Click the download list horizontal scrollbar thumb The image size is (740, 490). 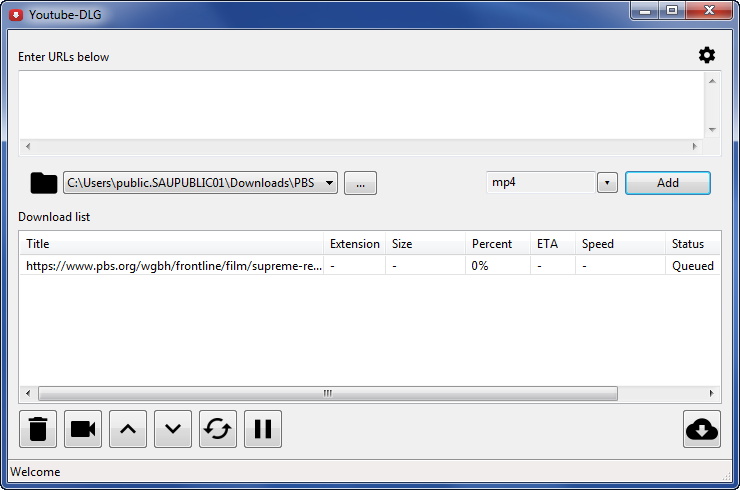(328, 393)
